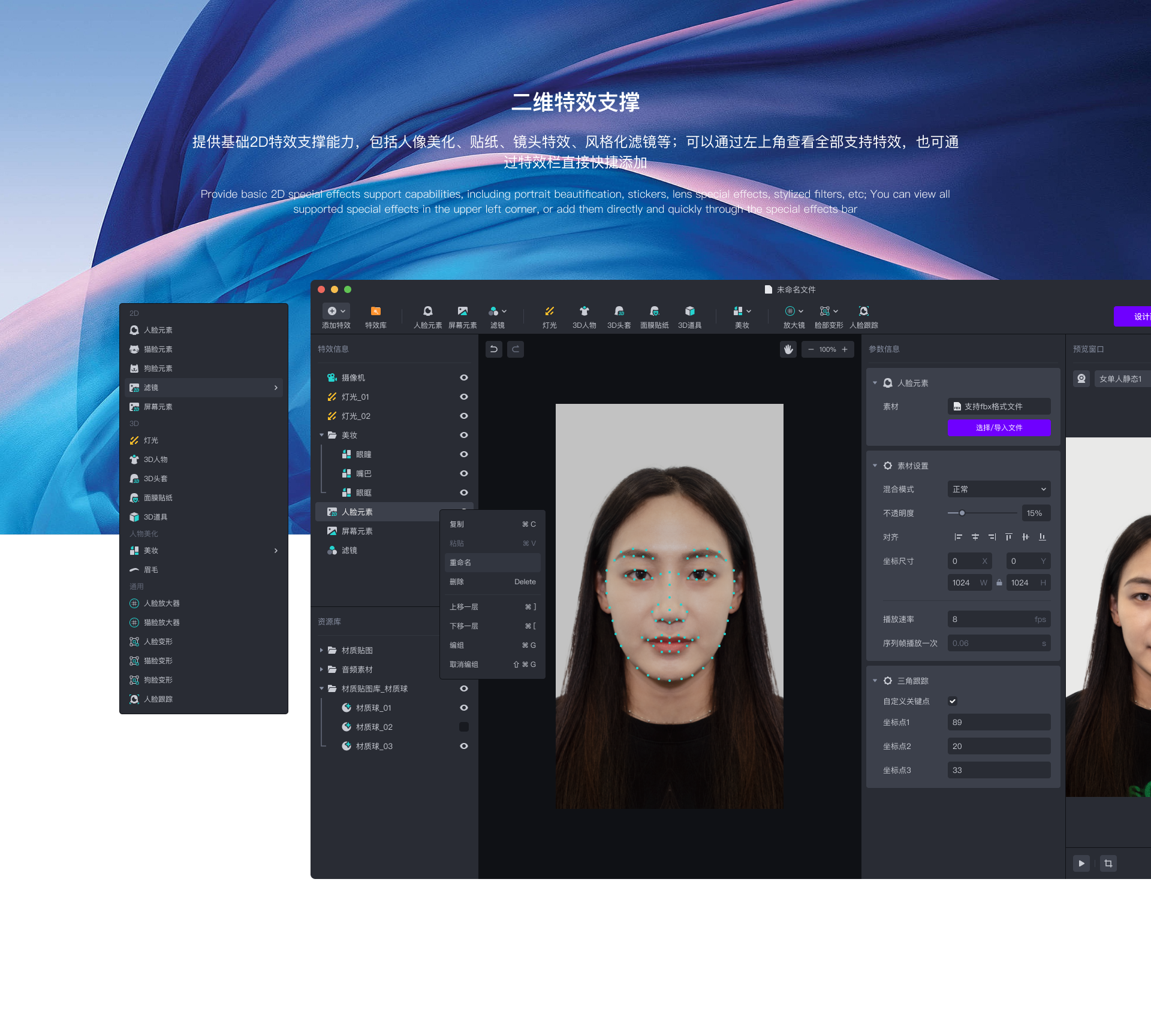Click the 坐标点1 value input field
Image resolution: width=1151 pixels, height=1036 pixels.
pyautogui.click(x=998, y=722)
